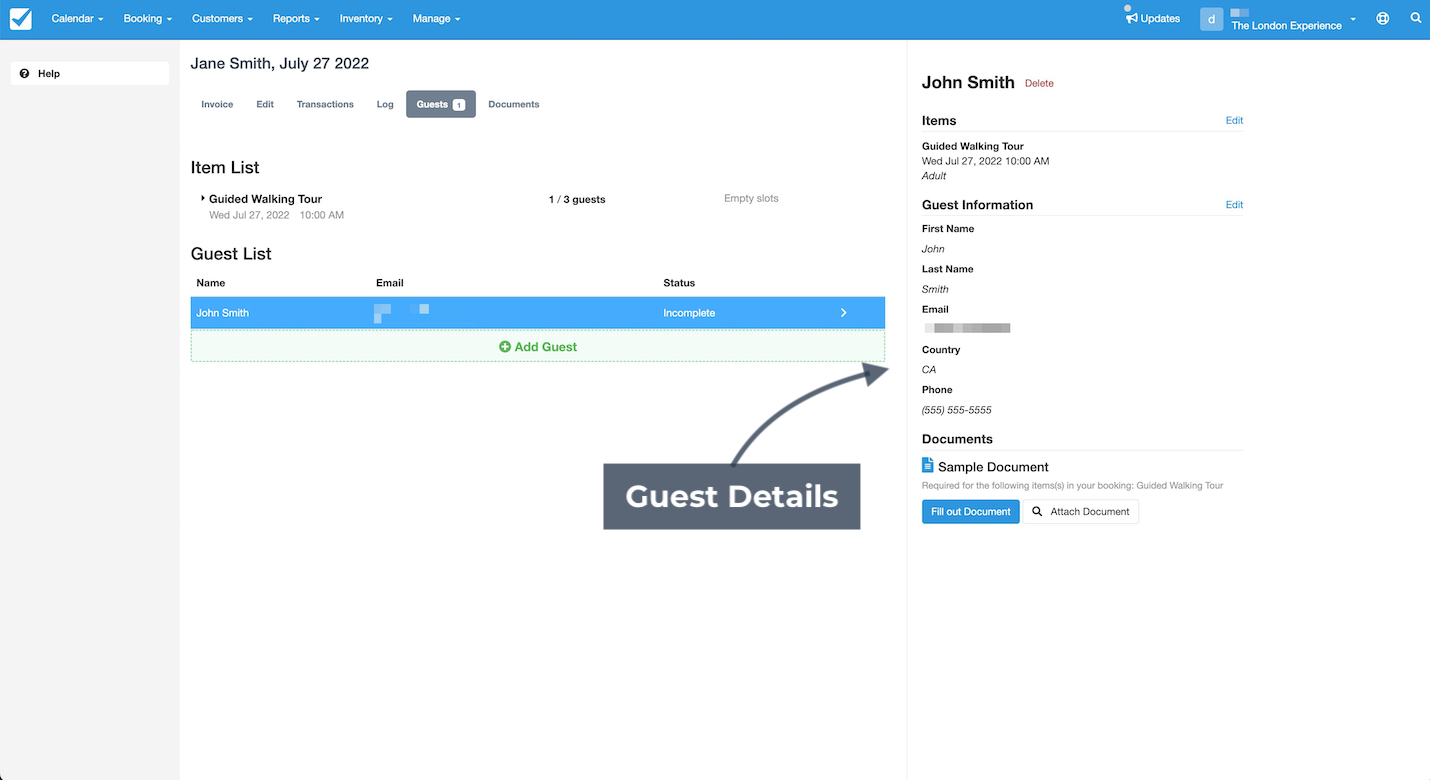Open the Updates megaphone notifications
This screenshot has width=1430, height=780.
[1152, 18]
